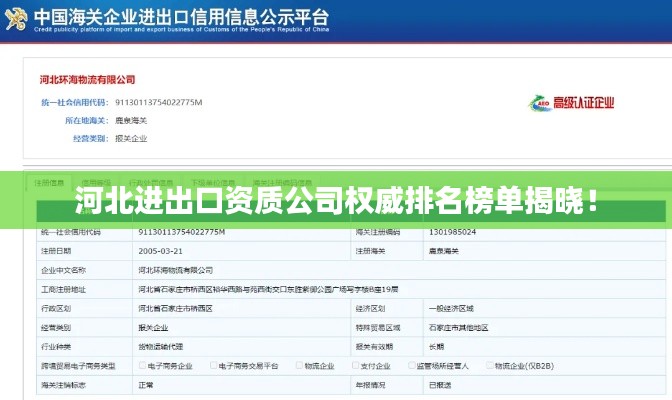Click the 跨境贸易电子商务类型 row label
Screen dimensions: 672x400
(78, 366)
